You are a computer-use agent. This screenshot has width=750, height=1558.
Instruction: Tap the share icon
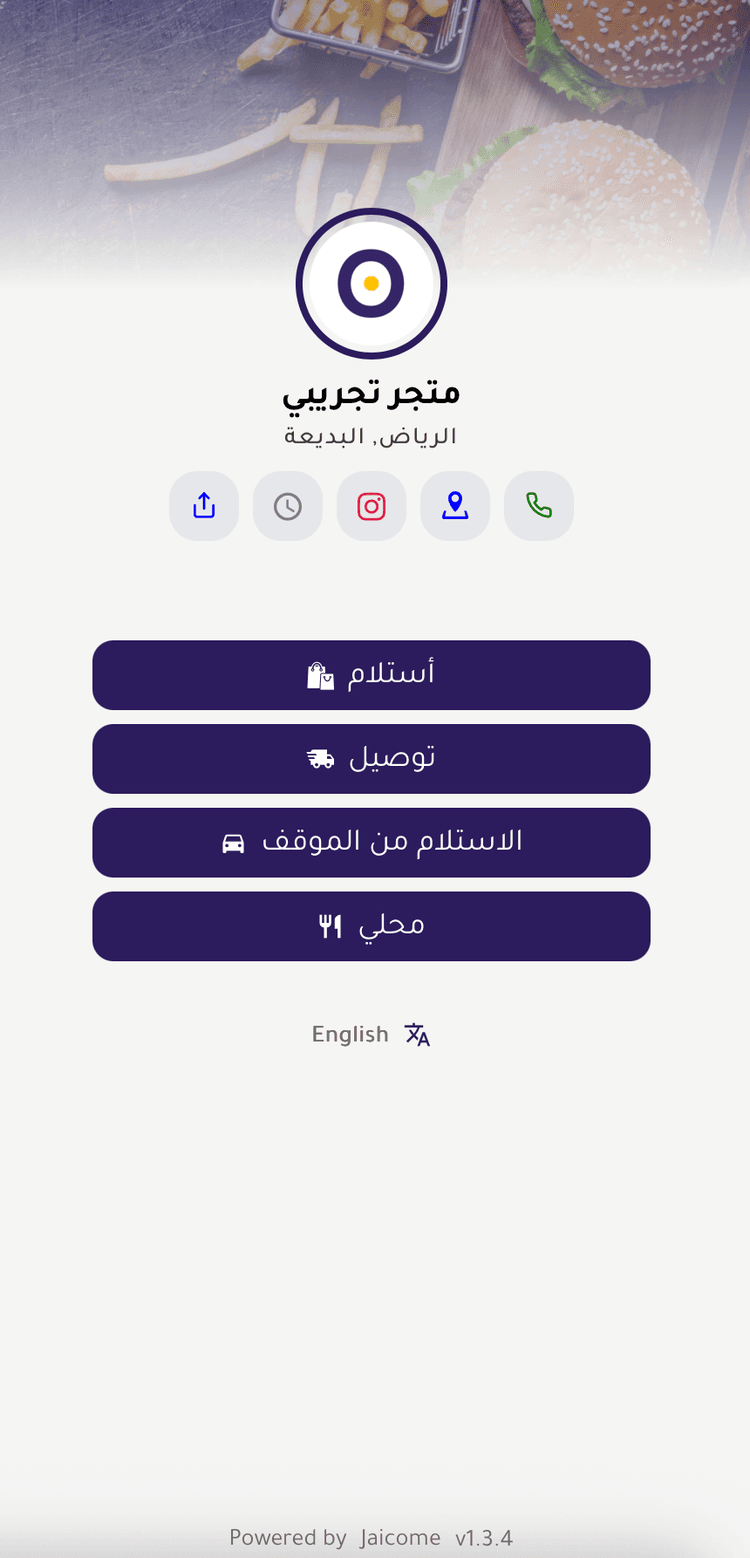coord(204,506)
